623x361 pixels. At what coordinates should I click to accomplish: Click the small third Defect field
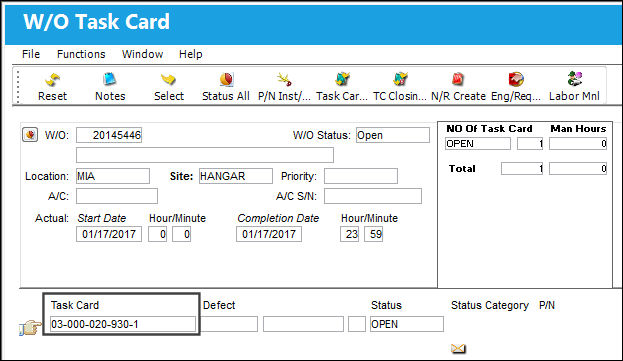click(357, 324)
